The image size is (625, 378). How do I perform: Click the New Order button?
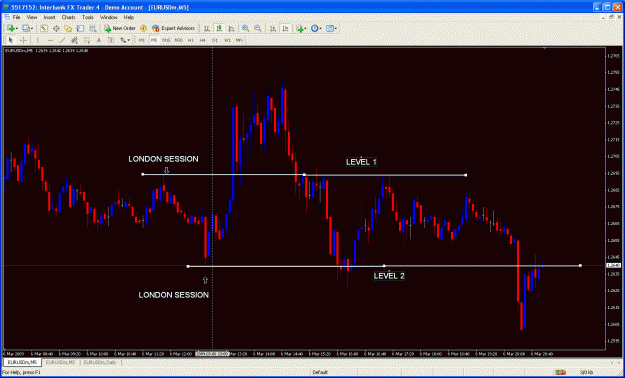tap(120, 28)
